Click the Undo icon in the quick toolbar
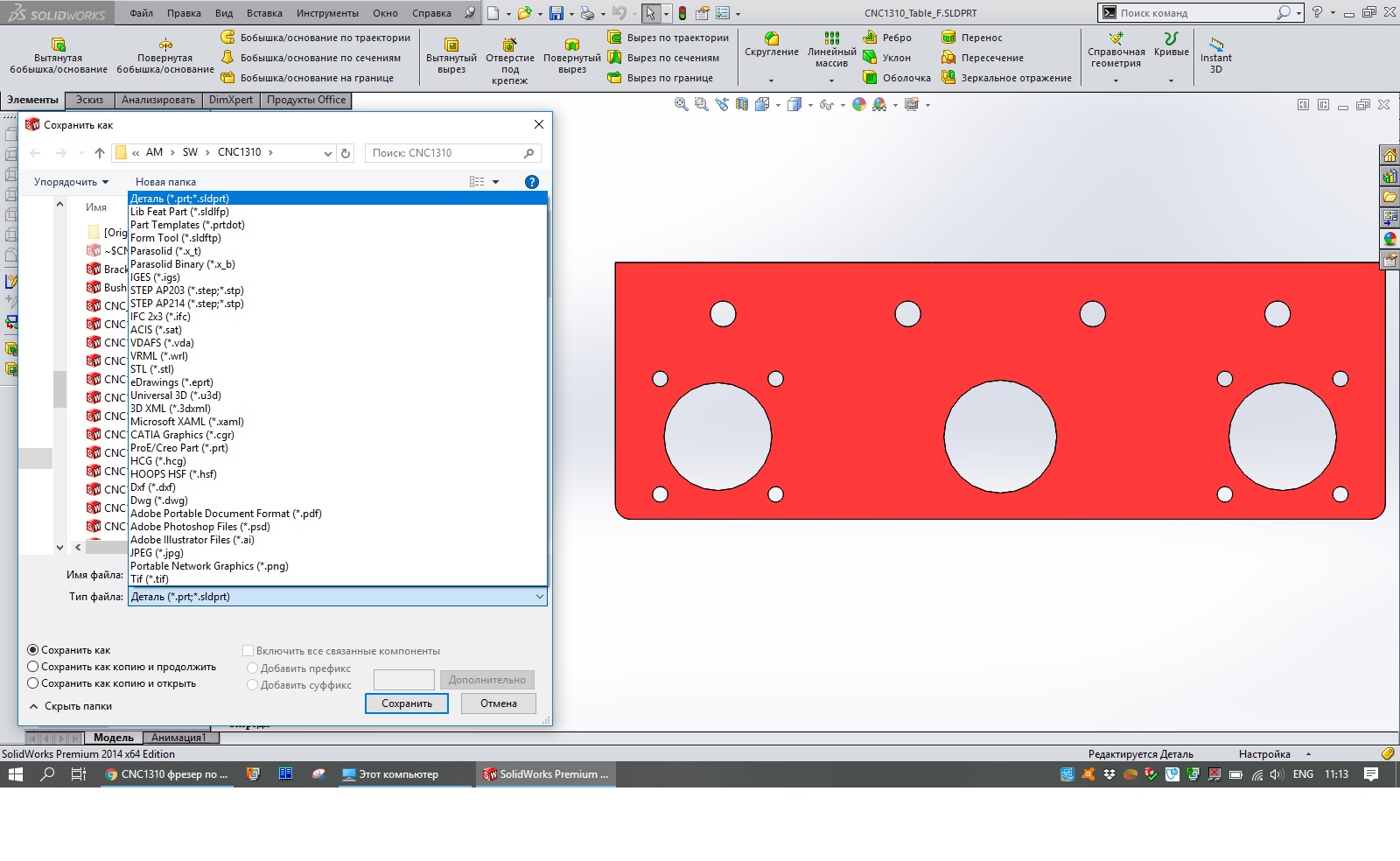This screenshot has height=861, width=1400. (619, 13)
